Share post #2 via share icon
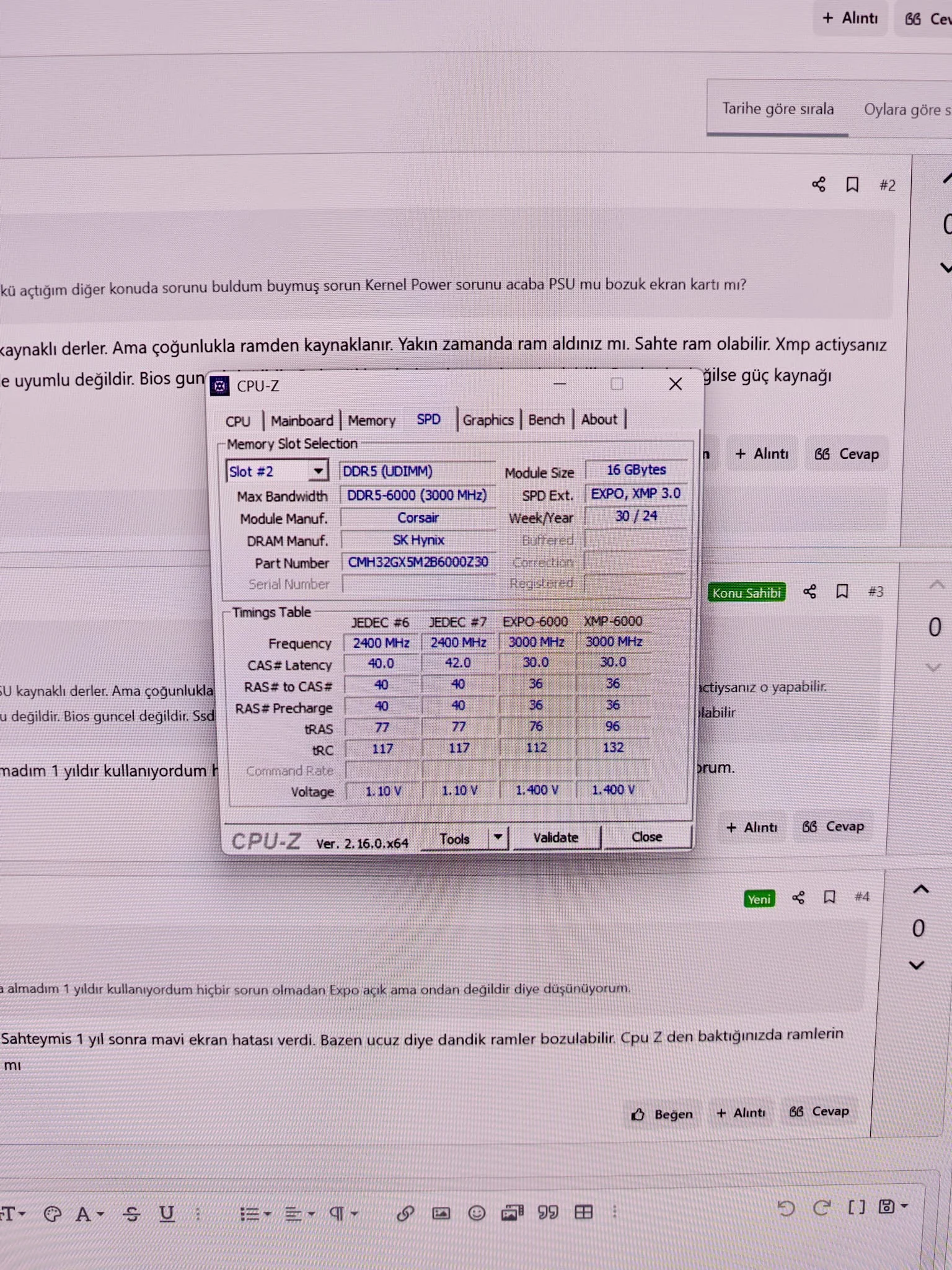Image resolution: width=952 pixels, height=1270 pixels. tap(818, 184)
